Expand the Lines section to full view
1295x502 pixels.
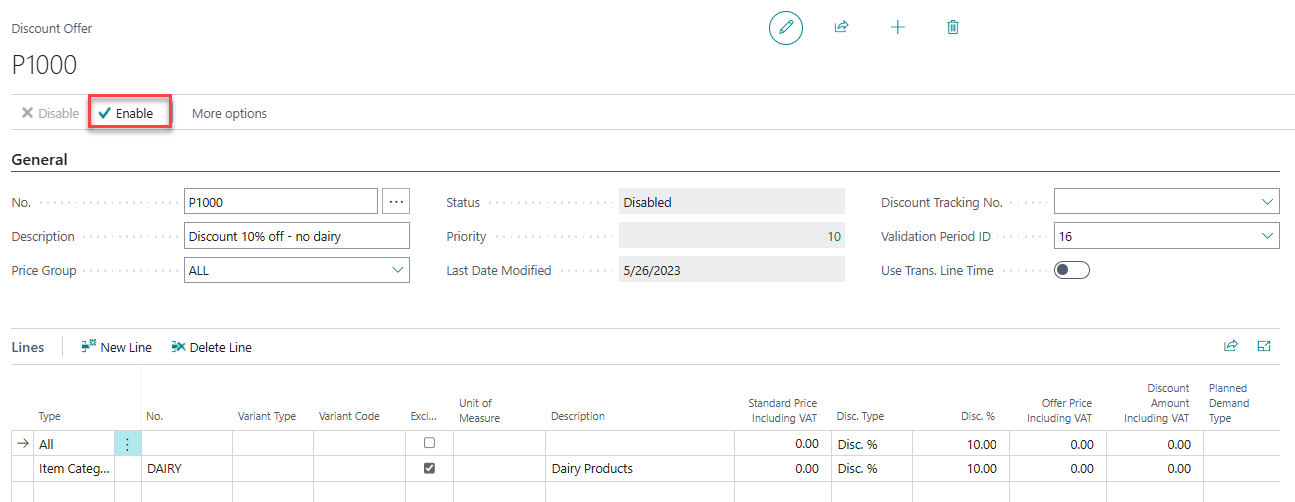pos(1264,346)
